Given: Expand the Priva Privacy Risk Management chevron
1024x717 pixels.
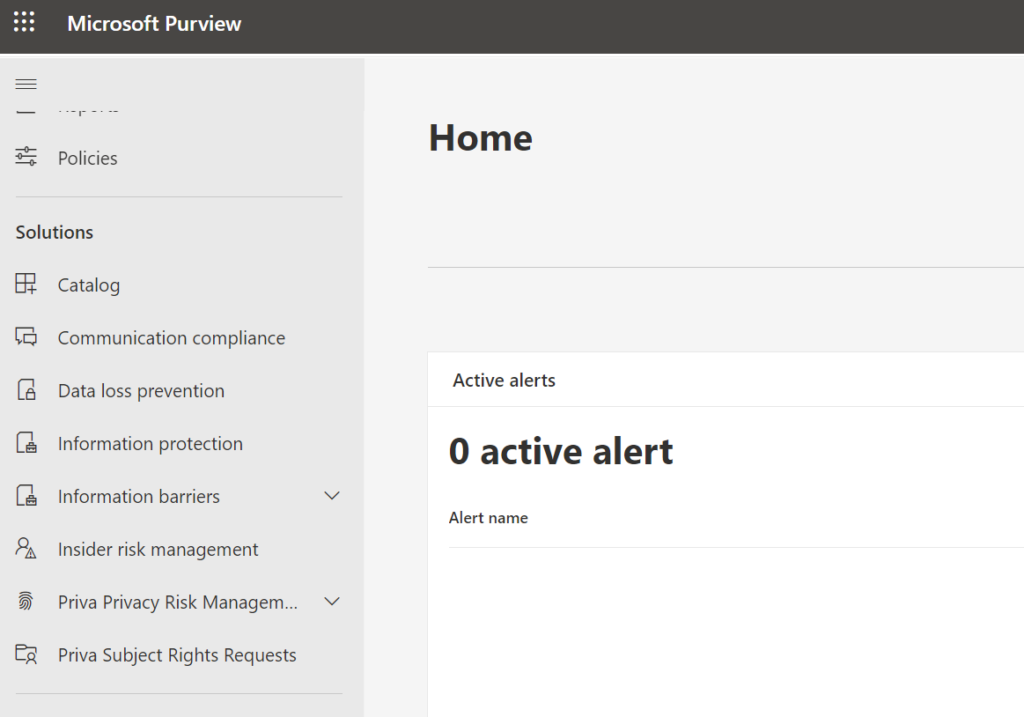Looking at the screenshot, I should pyautogui.click(x=332, y=601).
